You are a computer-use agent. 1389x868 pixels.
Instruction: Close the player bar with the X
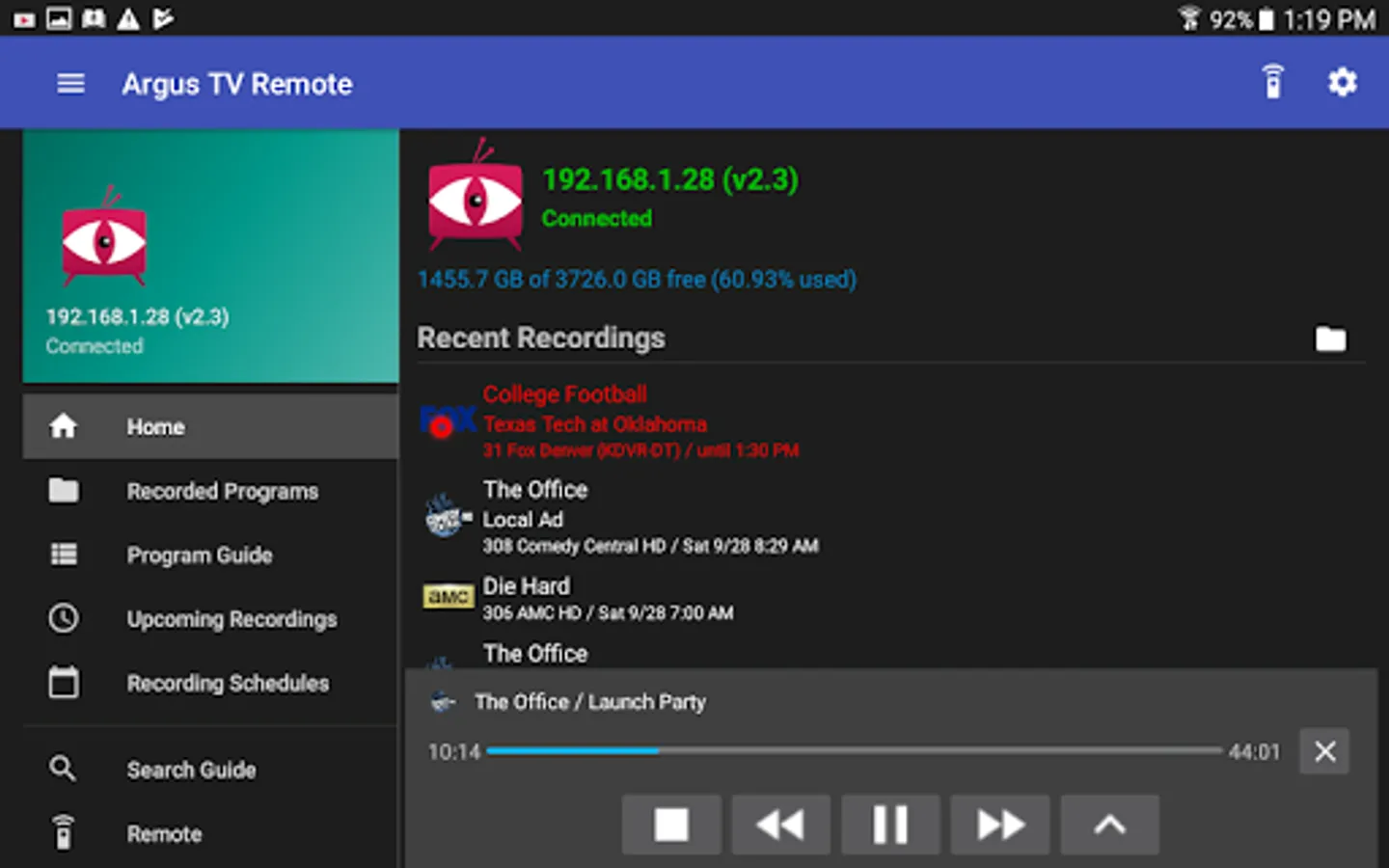(1324, 751)
